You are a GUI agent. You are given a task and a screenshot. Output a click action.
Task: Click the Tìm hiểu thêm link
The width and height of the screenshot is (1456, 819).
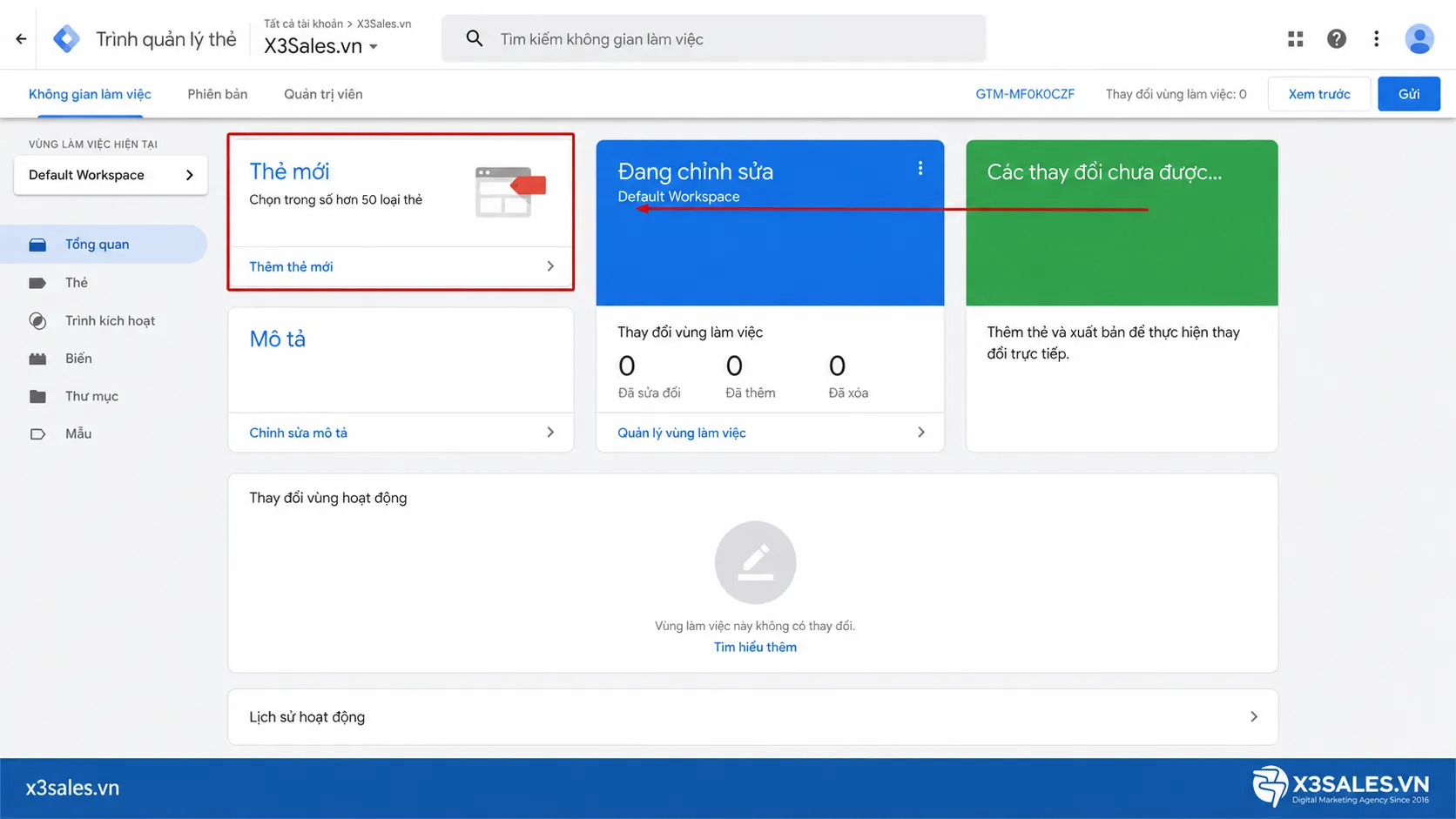coord(755,647)
